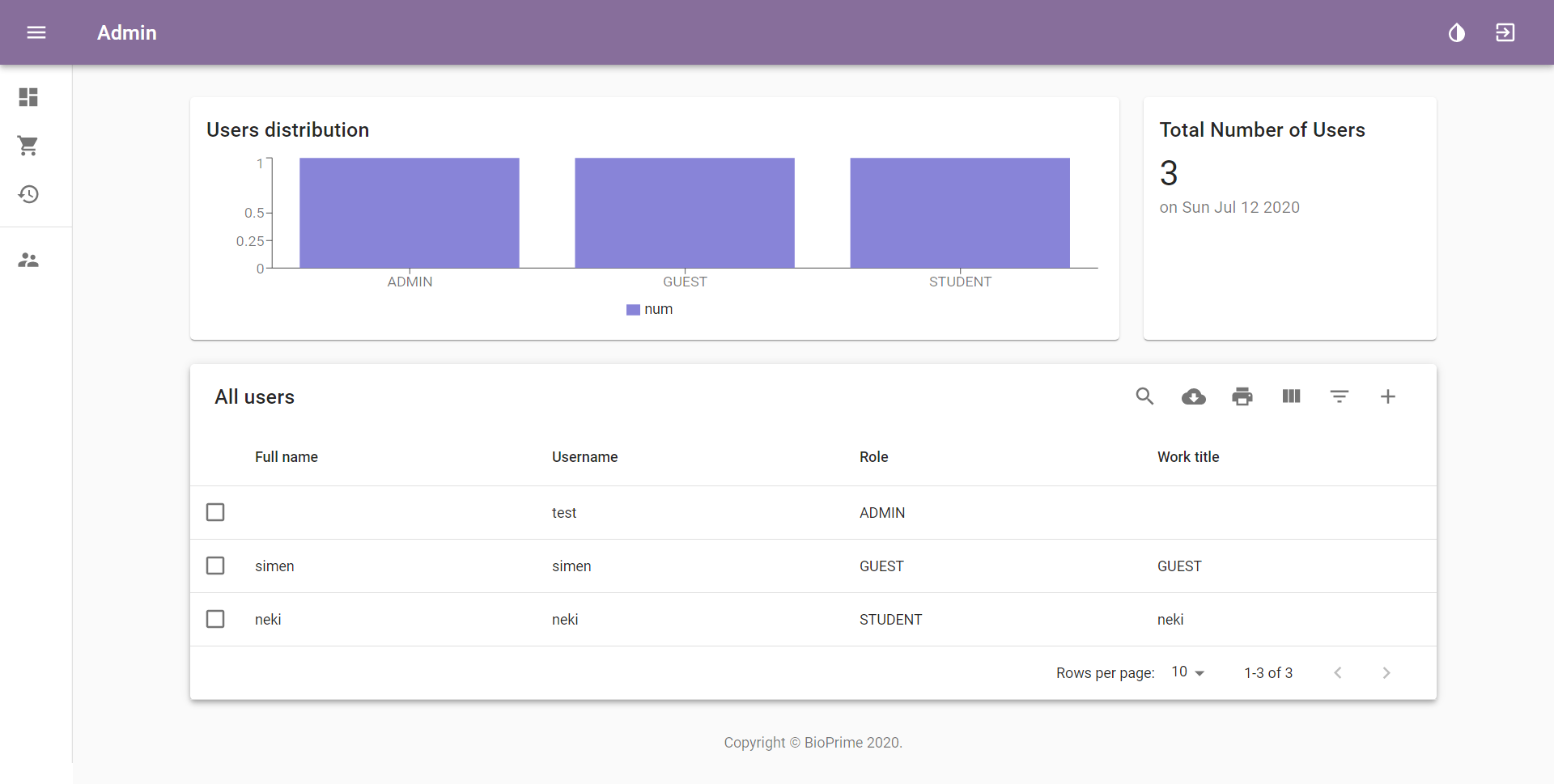Click the '1-3 of 3' pagination text

pyautogui.click(x=1268, y=673)
